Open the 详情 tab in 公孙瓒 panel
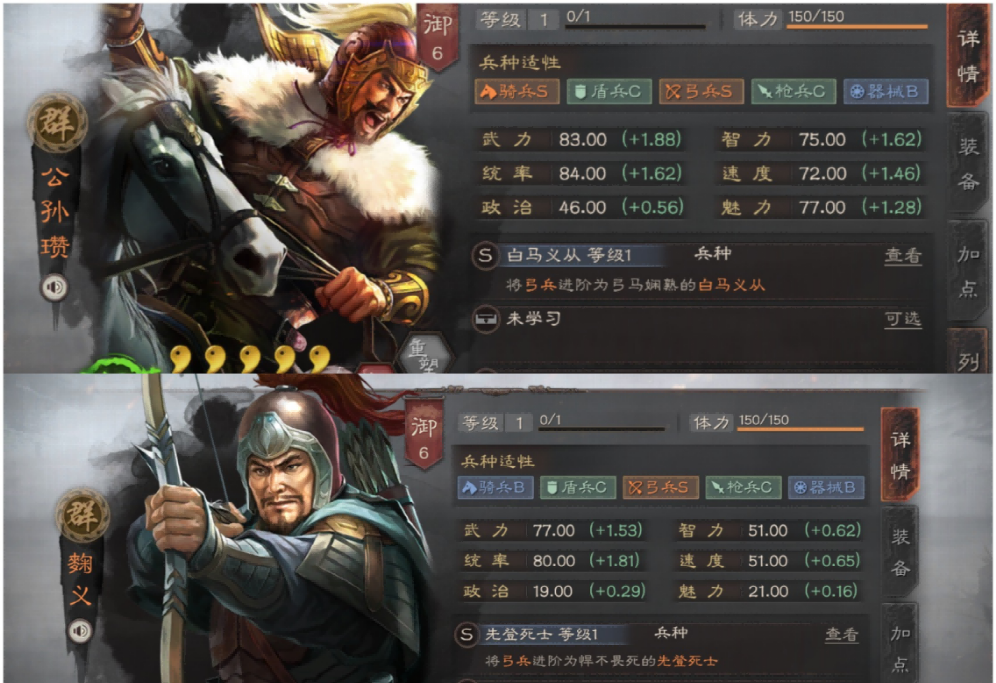 click(x=968, y=56)
